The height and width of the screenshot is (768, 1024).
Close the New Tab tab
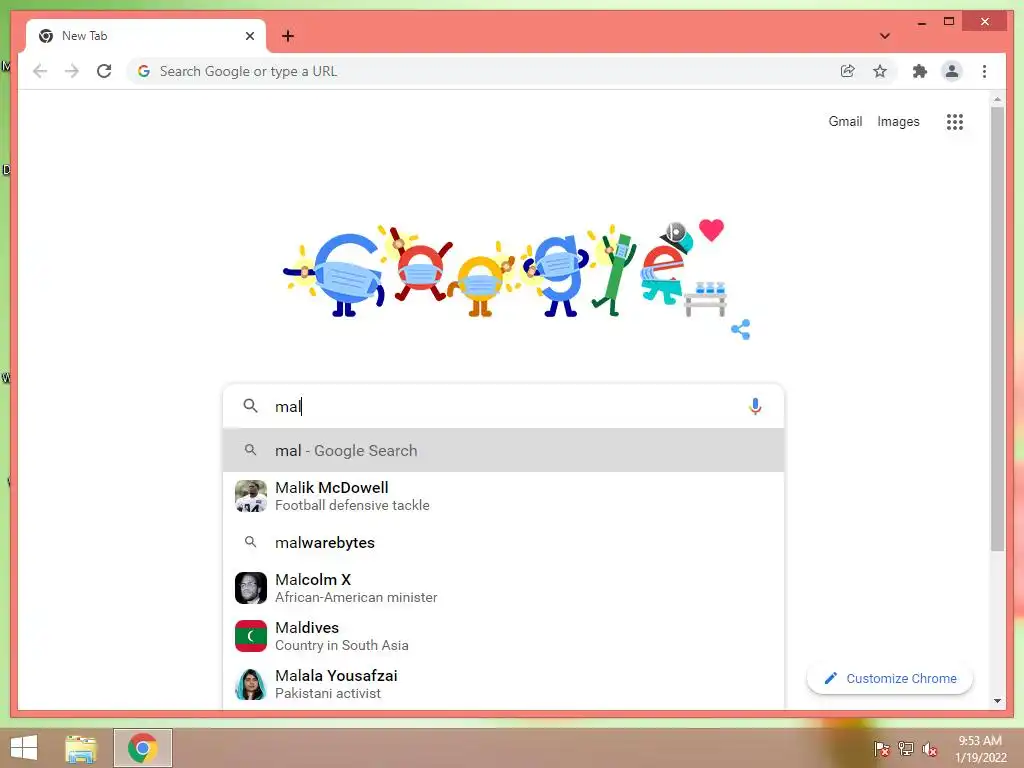pyautogui.click(x=249, y=36)
